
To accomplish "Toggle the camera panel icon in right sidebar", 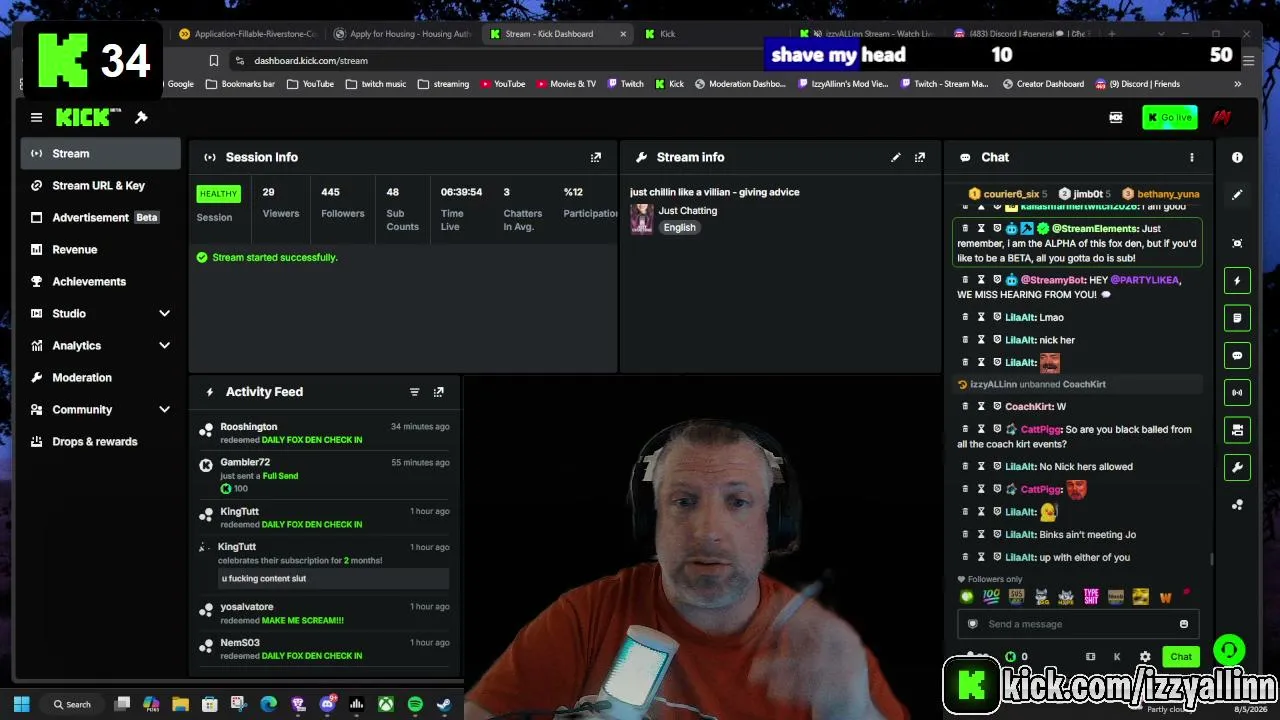I will [x=1237, y=430].
